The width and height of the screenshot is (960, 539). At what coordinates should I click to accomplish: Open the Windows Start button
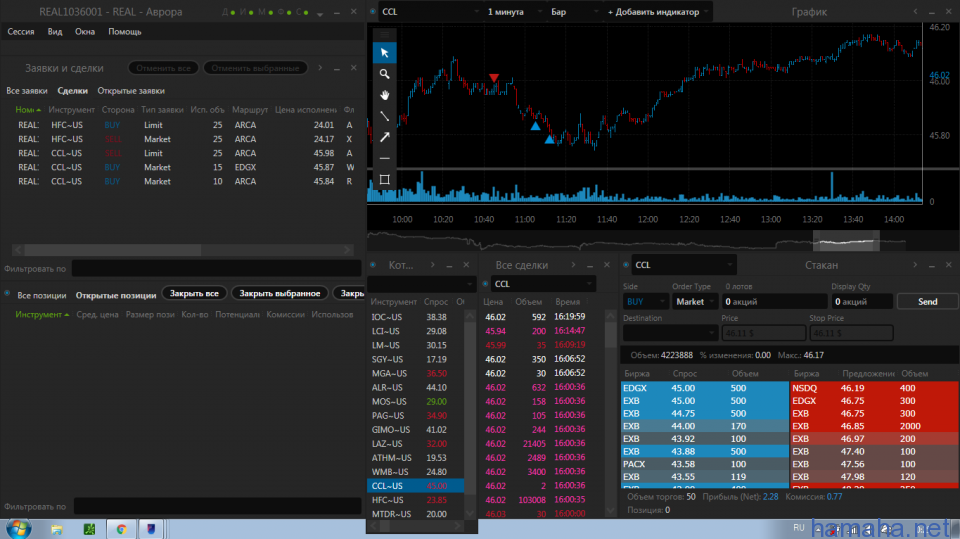[x=18, y=529]
